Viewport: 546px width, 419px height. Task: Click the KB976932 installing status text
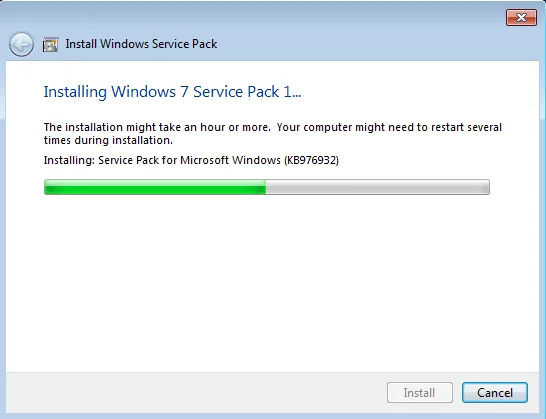tap(191, 160)
